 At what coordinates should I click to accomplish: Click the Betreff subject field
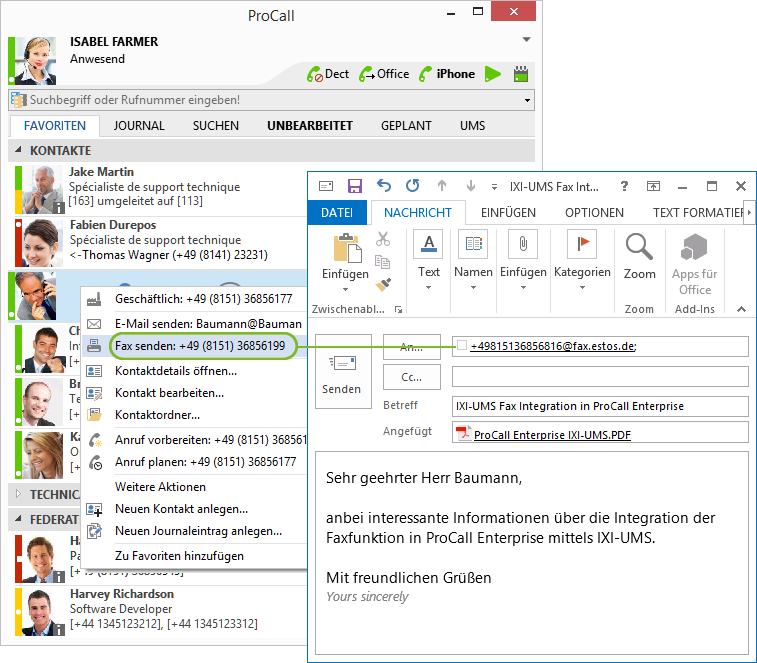pyautogui.click(x=600, y=406)
